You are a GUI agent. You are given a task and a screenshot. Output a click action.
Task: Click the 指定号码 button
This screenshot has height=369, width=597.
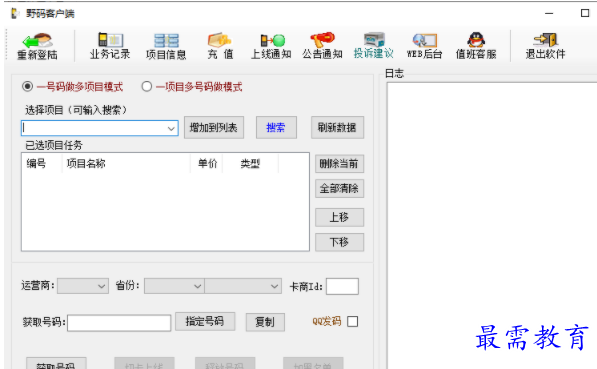click(205, 321)
